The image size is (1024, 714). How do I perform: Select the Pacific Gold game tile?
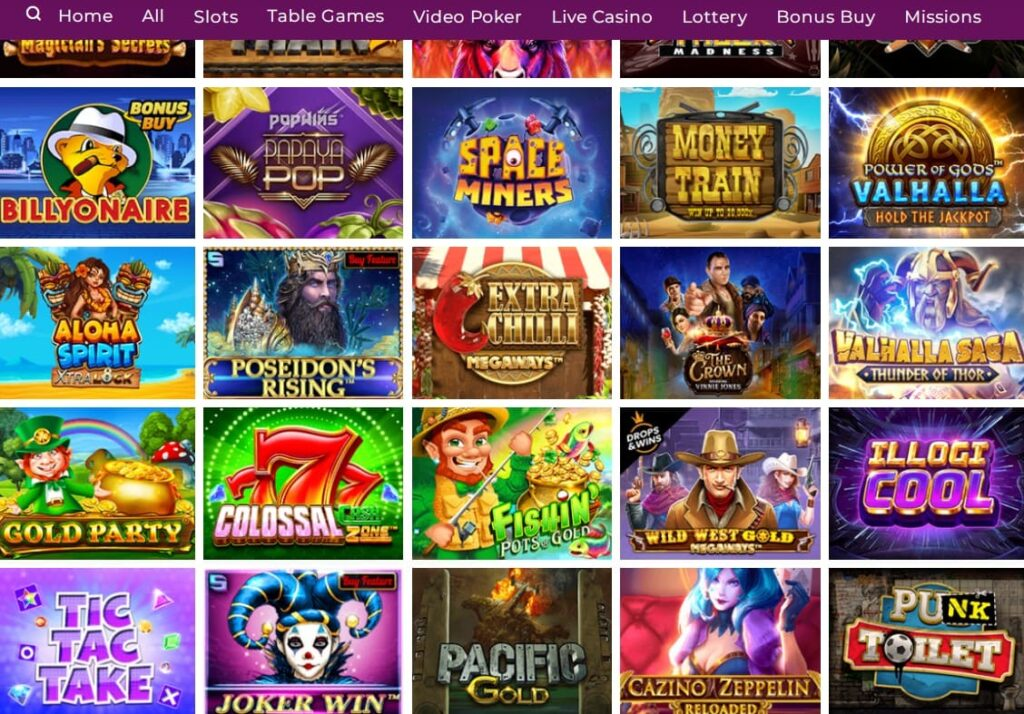pyautogui.click(x=512, y=641)
